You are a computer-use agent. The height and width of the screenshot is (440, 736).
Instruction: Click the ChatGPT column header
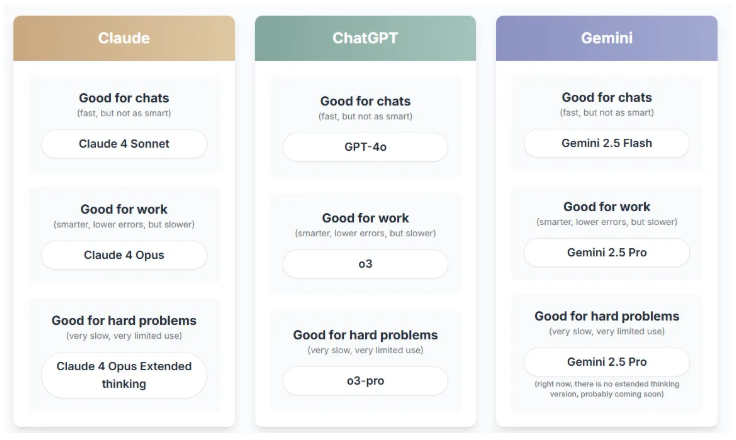[365, 38]
